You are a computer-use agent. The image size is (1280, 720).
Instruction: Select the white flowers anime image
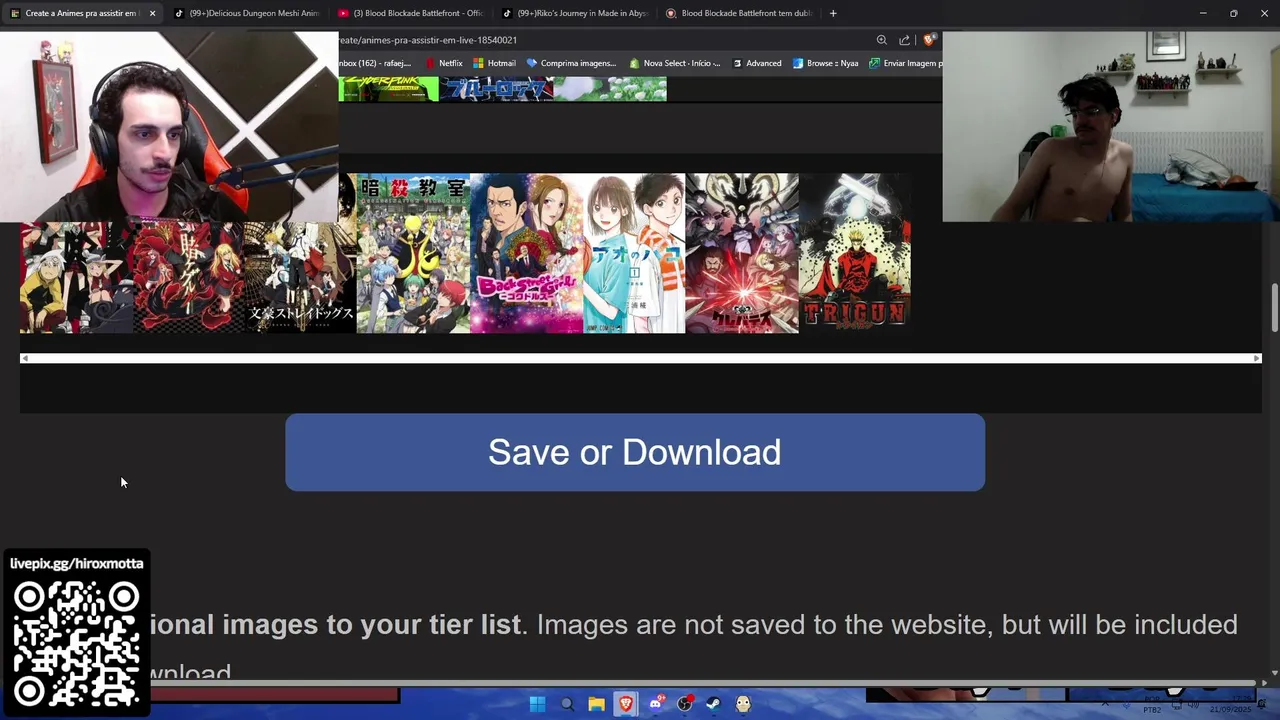tap(610, 89)
